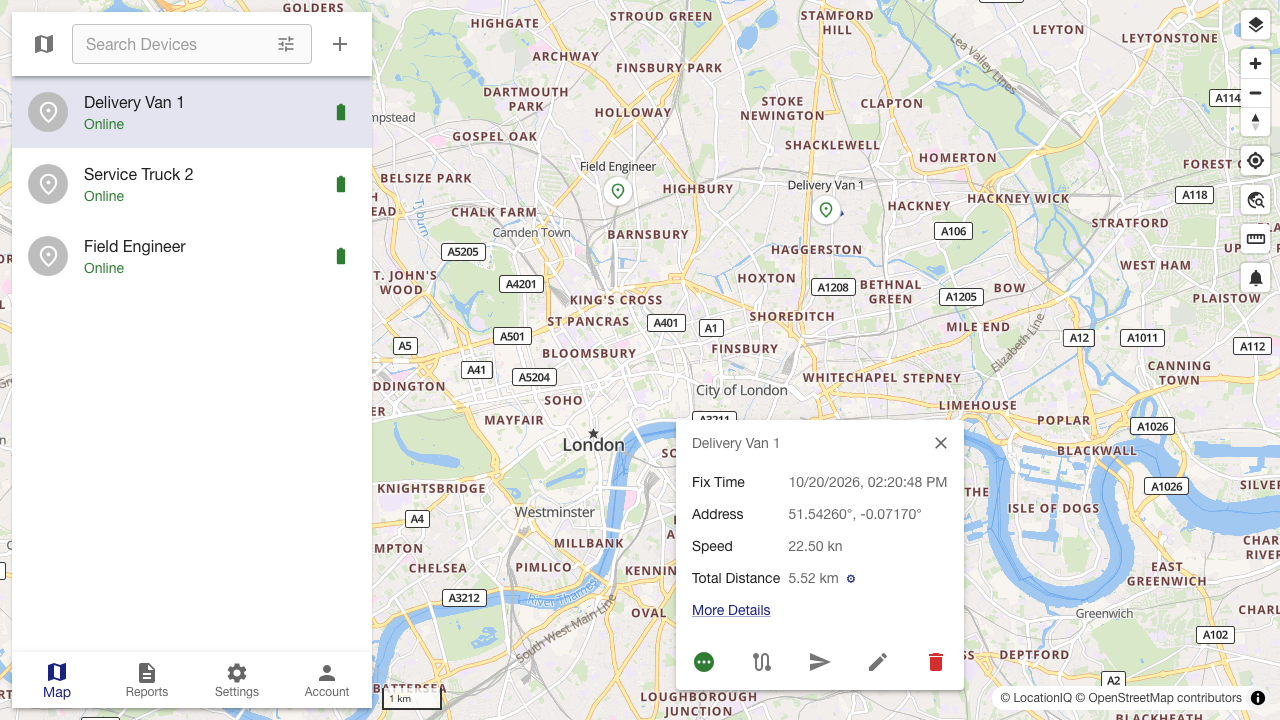Click battery icon for Field Engineer

click(341, 256)
